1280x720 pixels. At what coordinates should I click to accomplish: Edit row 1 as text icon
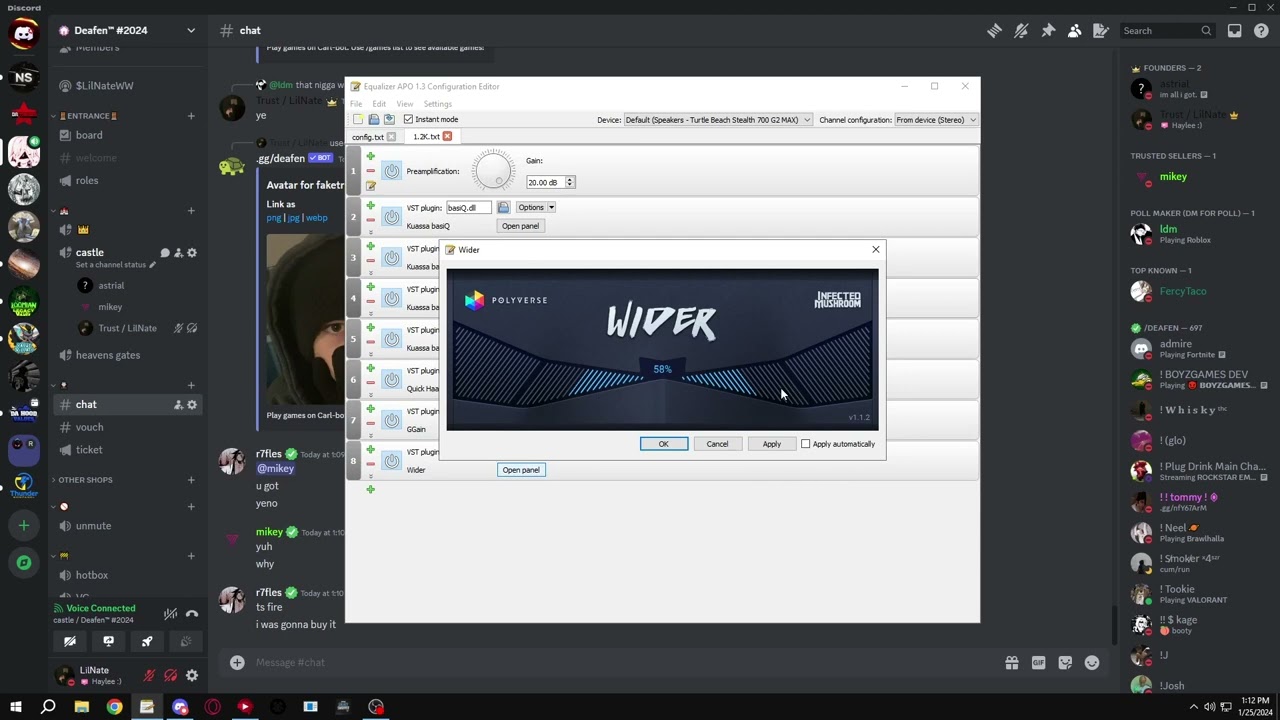tap(370, 185)
